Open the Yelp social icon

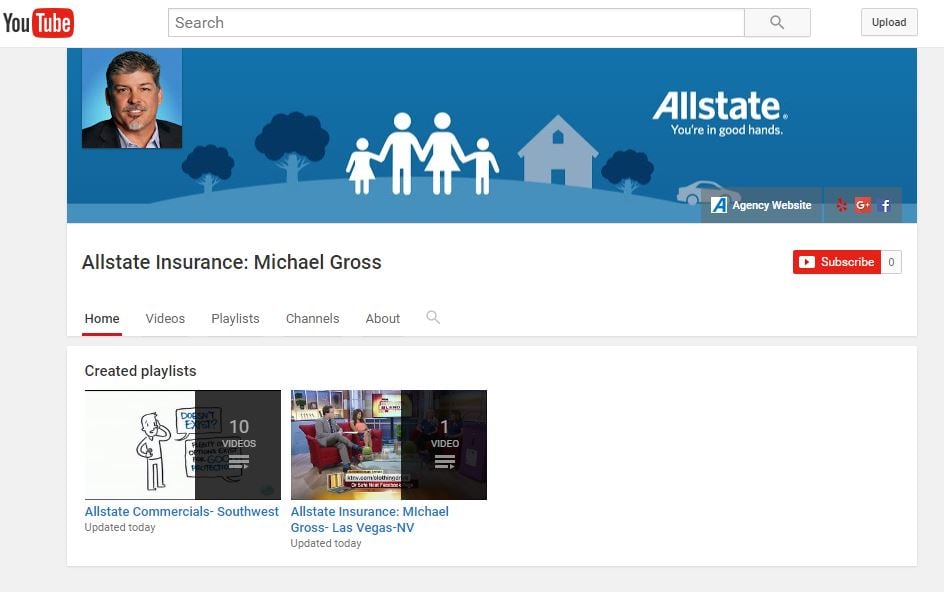(x=842, y=205)
